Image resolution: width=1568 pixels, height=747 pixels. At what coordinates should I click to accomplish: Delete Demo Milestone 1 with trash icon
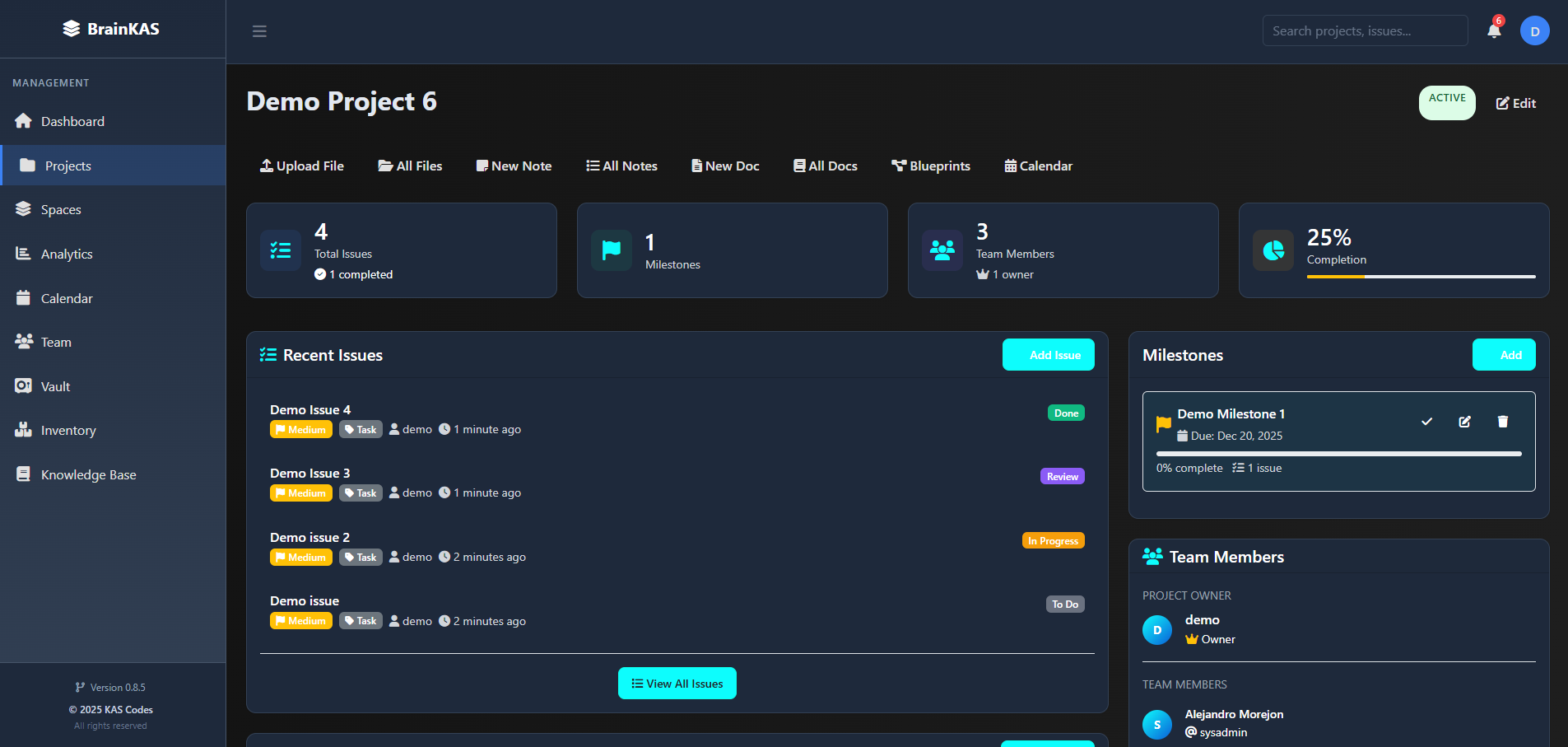(1502, 422)
